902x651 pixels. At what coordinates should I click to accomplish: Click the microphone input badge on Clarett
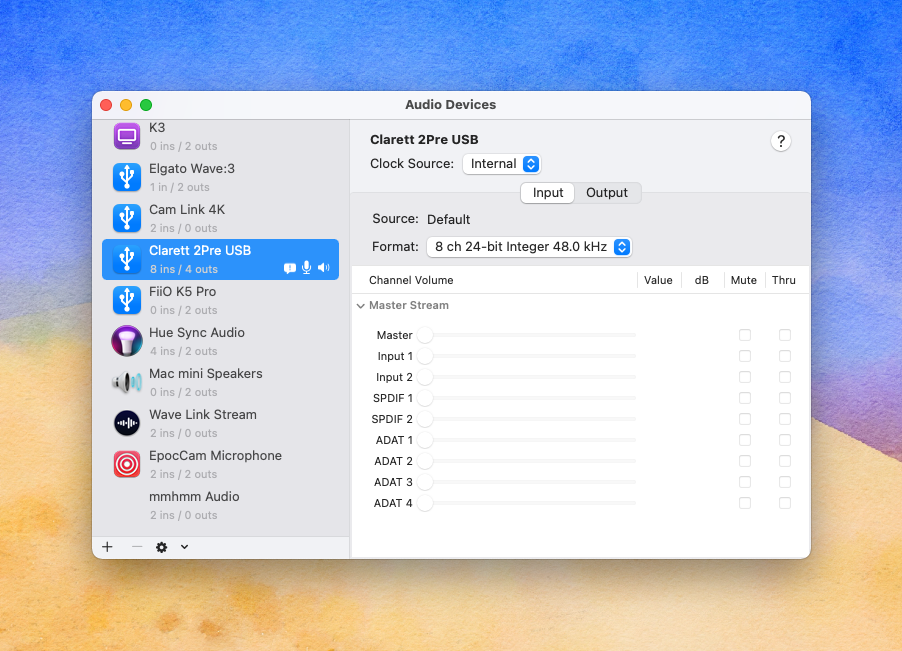[x=307, y=267]
